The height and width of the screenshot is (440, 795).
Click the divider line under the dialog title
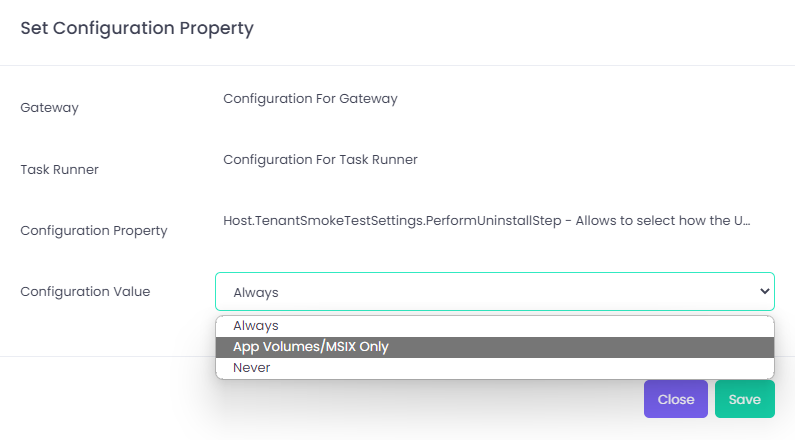pyautogui.click(x=400, y=66)
